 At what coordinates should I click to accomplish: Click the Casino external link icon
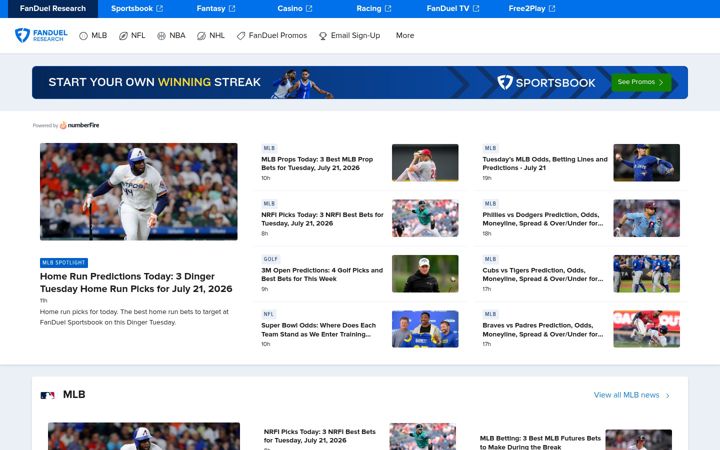click(309, 9)
